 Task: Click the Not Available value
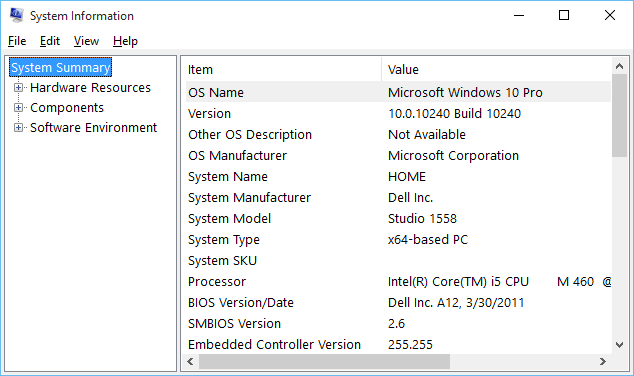pyautogui.click(x=427, y=135)
